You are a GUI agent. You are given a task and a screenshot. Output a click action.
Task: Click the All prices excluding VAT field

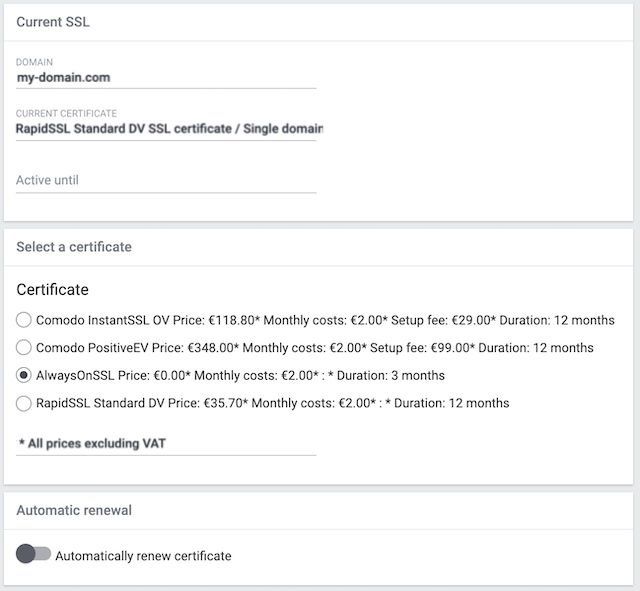tap(165, 442)
